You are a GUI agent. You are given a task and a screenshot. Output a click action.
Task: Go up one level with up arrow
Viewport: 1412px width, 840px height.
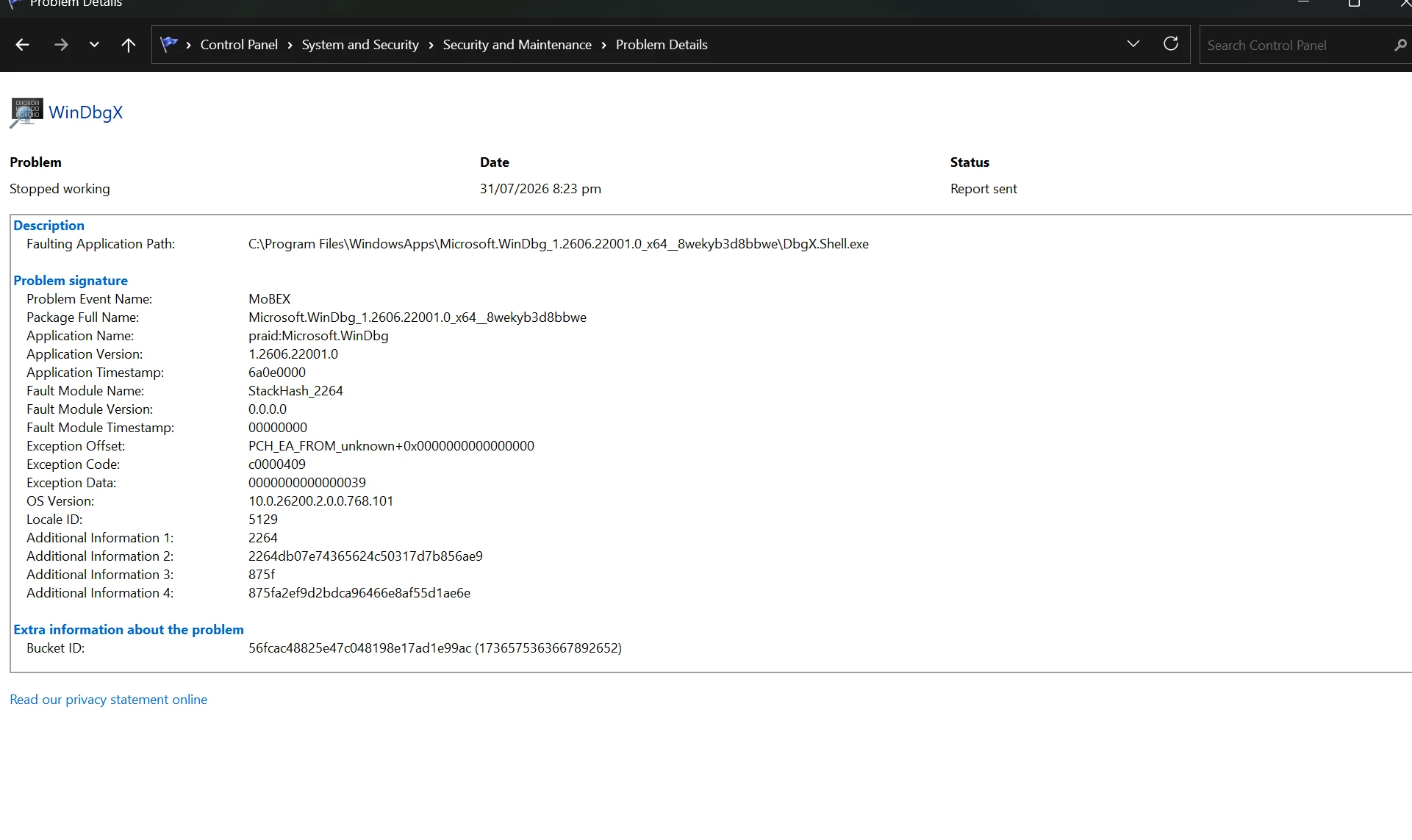click(128, 45)
